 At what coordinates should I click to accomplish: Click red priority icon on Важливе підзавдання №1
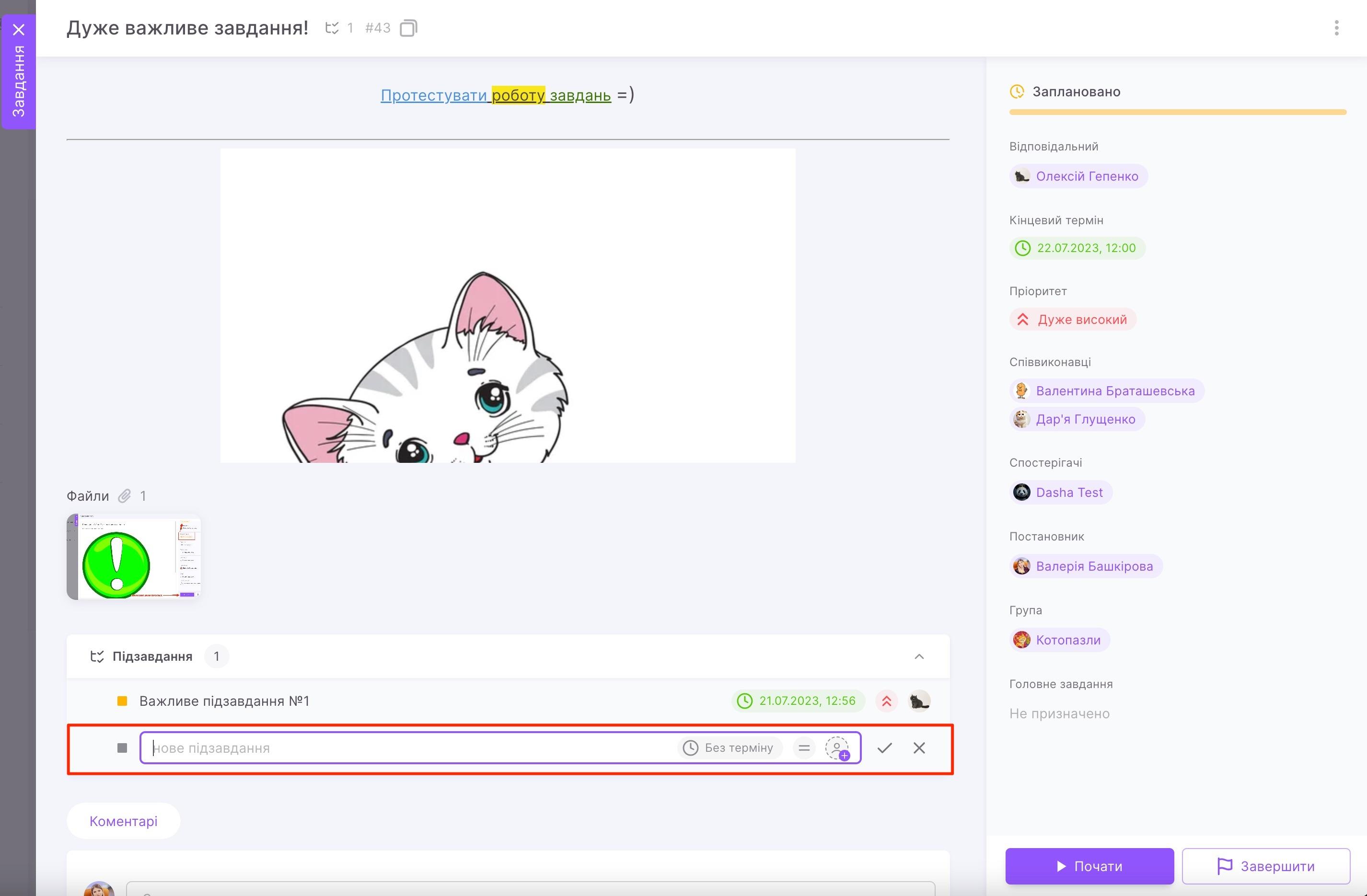tap(886, 701)
